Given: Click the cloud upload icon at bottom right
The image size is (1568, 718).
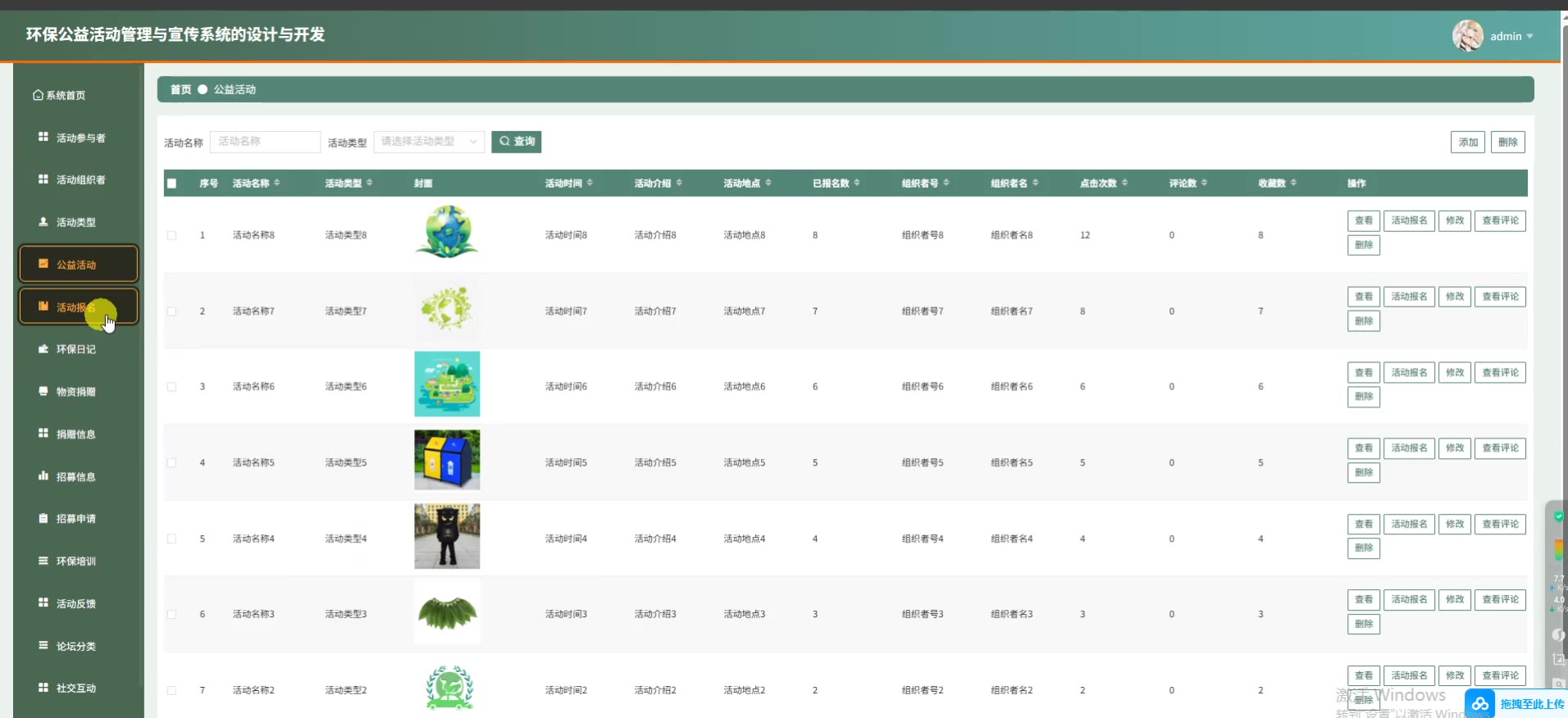Looking at the screenshot, I should pyautogui.click(x=1480, y=704).
